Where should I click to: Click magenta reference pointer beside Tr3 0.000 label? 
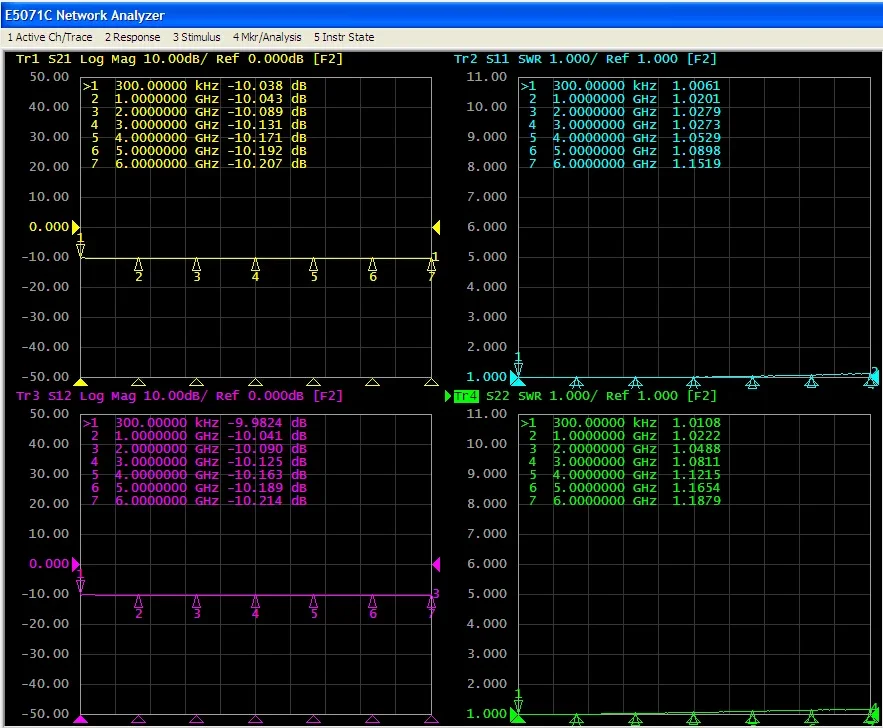click(x=76, y=564)
